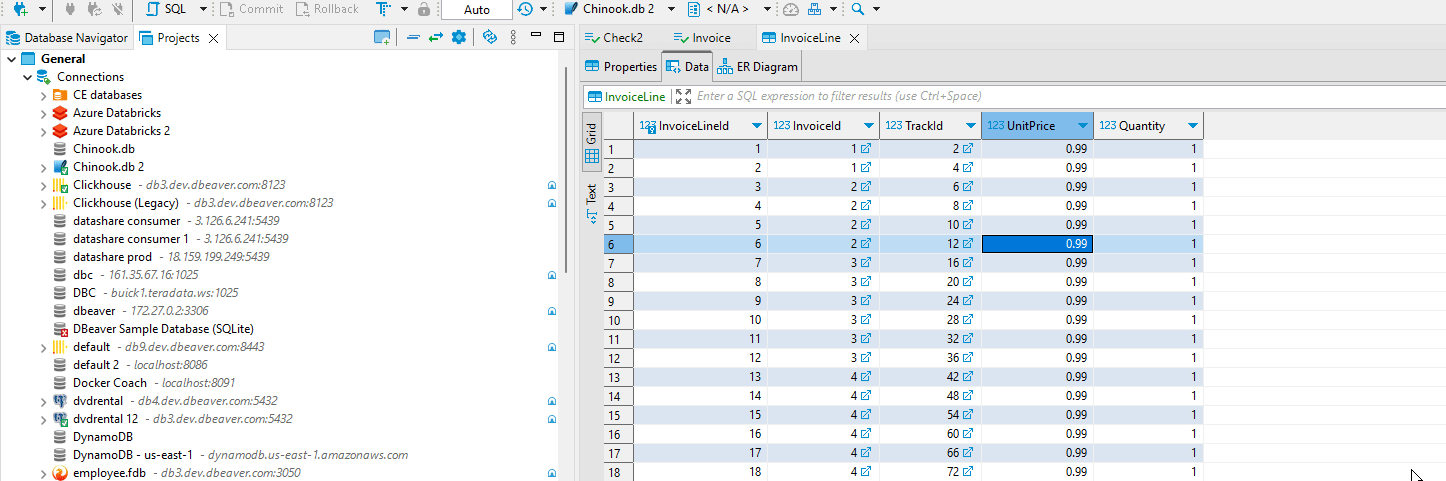This screenshot has height=481, width=1446.
Task: Click the Auto commit mode field
Action: pyautogui.click(x=477, y=9)
